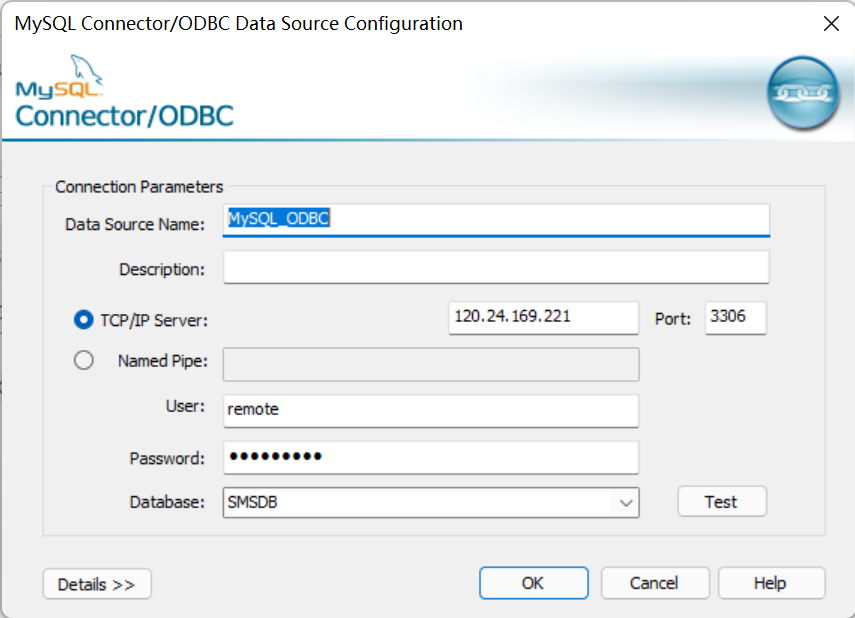Click the blue chain link icon
855x618 pixels.
[803, 93]
